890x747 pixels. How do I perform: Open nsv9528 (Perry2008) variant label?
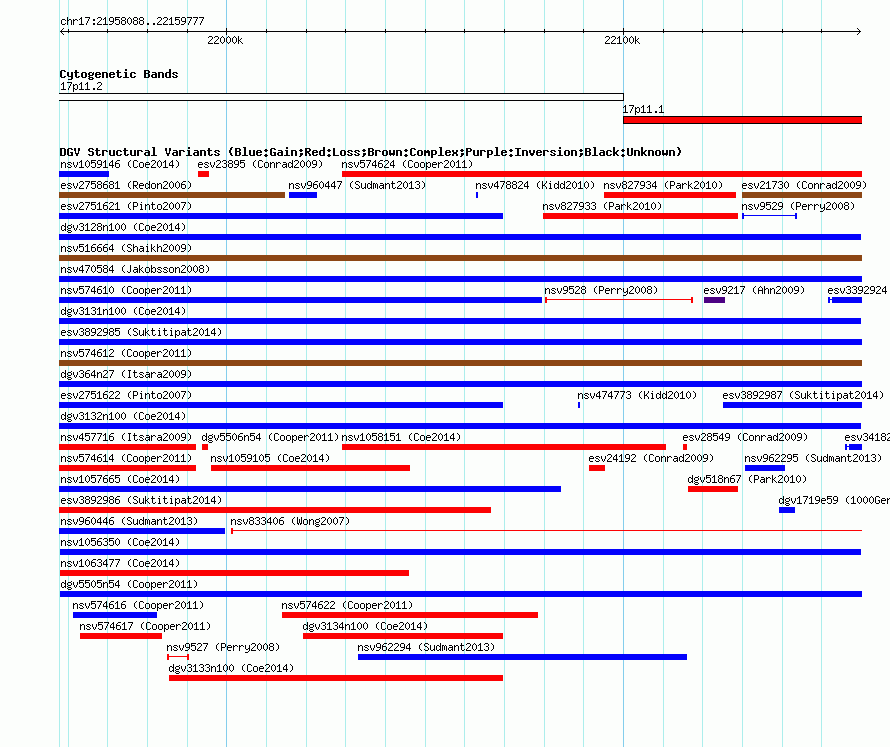[x=601, y=291]
